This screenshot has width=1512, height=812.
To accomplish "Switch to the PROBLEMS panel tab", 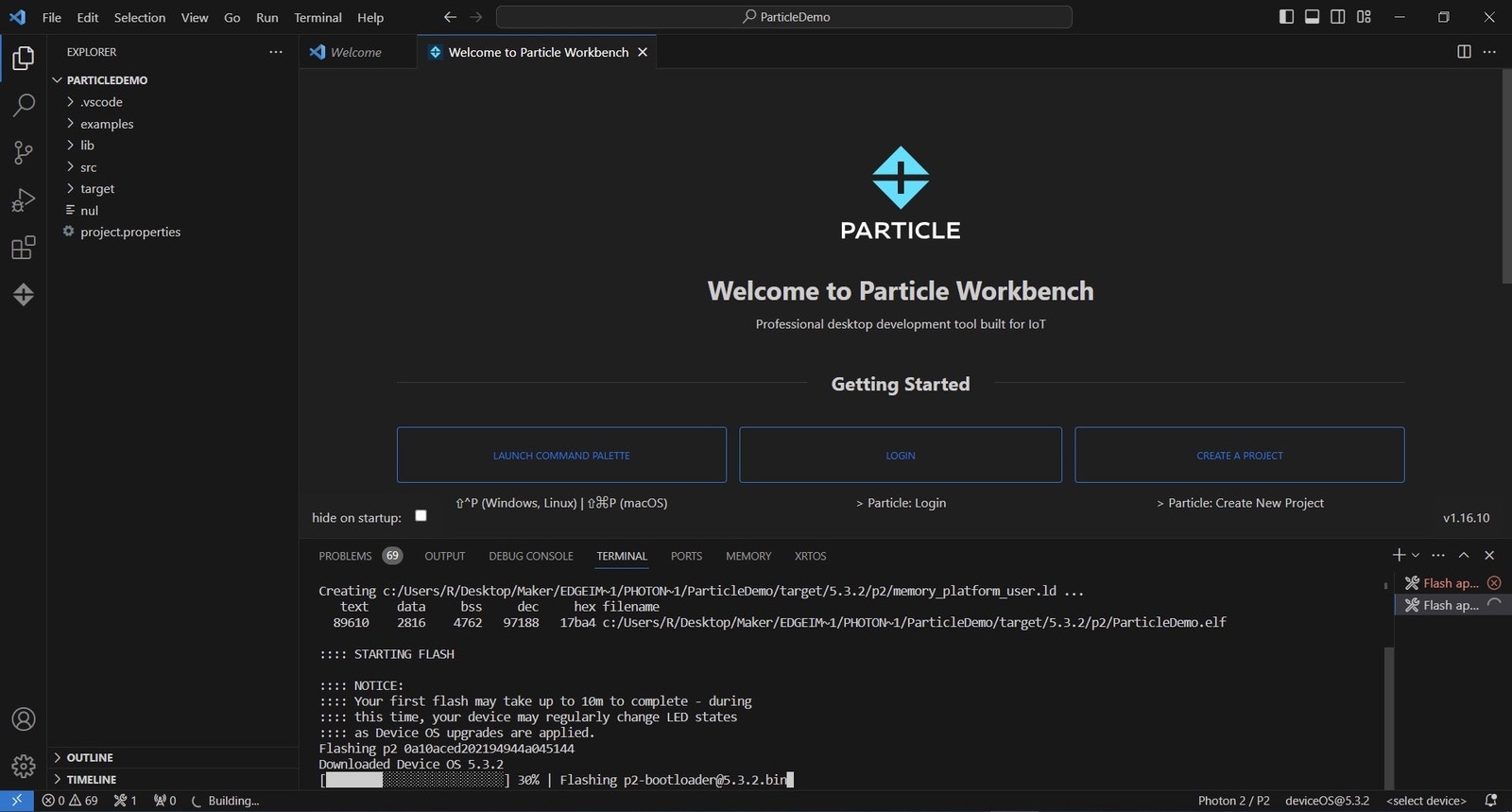I will pos(360,556).
